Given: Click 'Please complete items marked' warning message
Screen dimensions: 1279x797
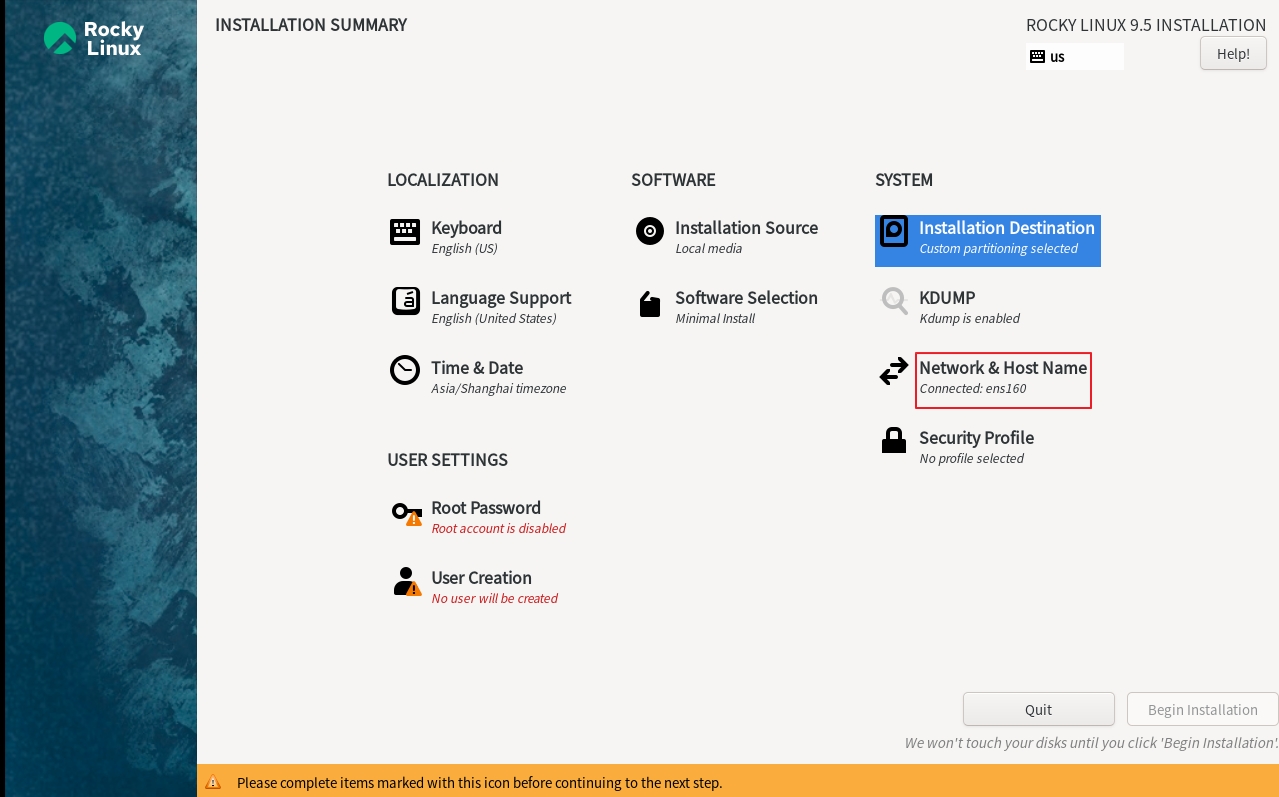Looking at the screenshot, I should point(479,783).
